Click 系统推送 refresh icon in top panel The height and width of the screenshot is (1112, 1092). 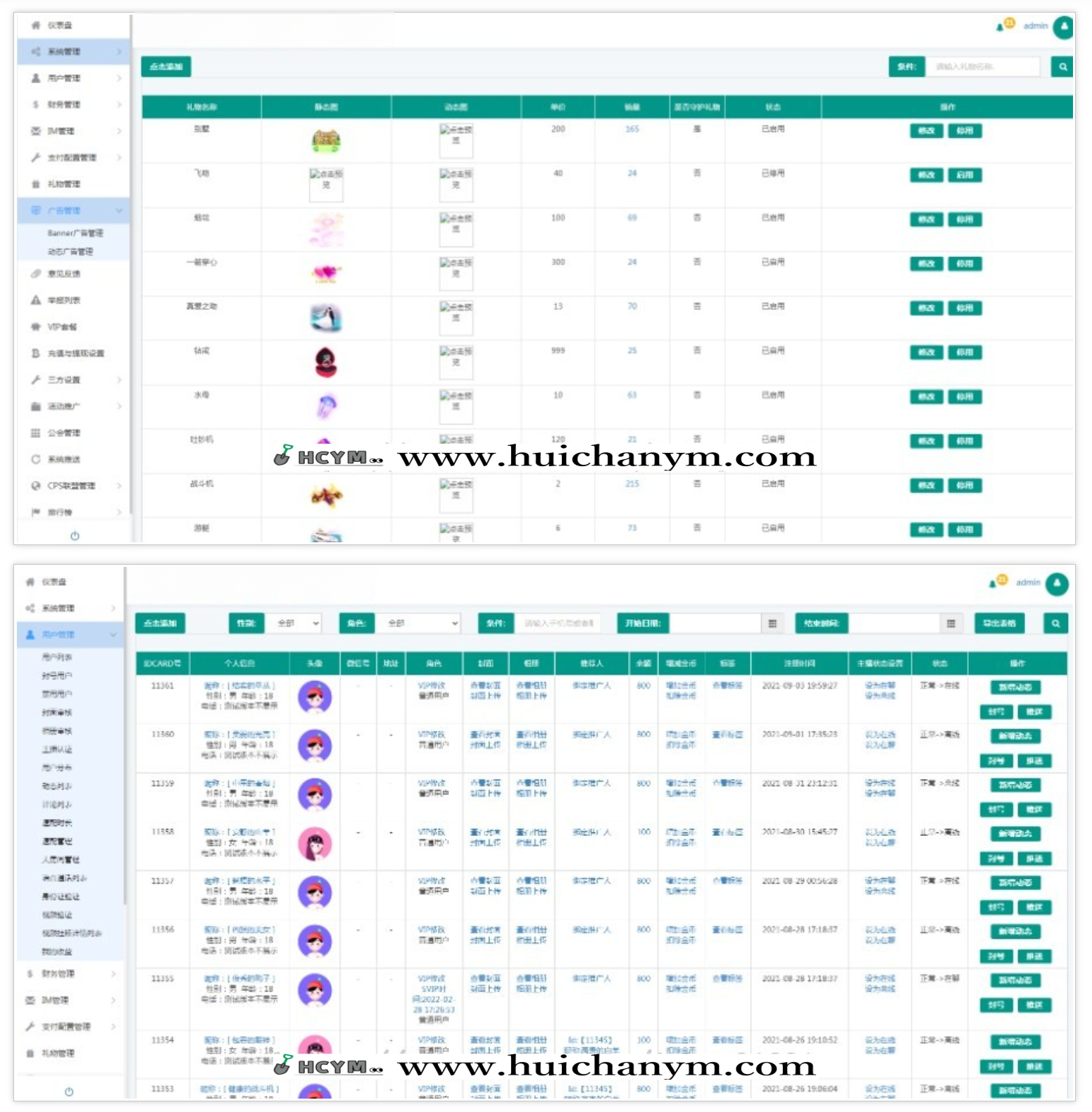[36, 459]
